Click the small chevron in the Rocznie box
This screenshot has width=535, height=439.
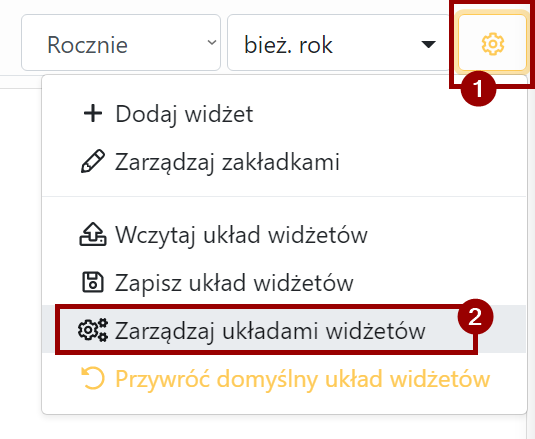coord(212,42)
